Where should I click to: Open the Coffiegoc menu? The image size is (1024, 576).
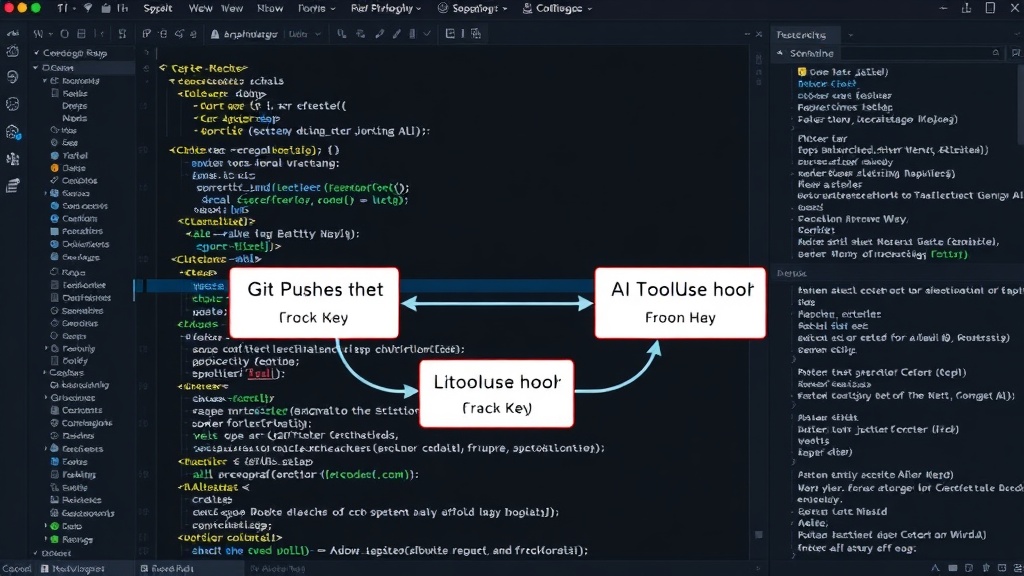pos(558,8)
